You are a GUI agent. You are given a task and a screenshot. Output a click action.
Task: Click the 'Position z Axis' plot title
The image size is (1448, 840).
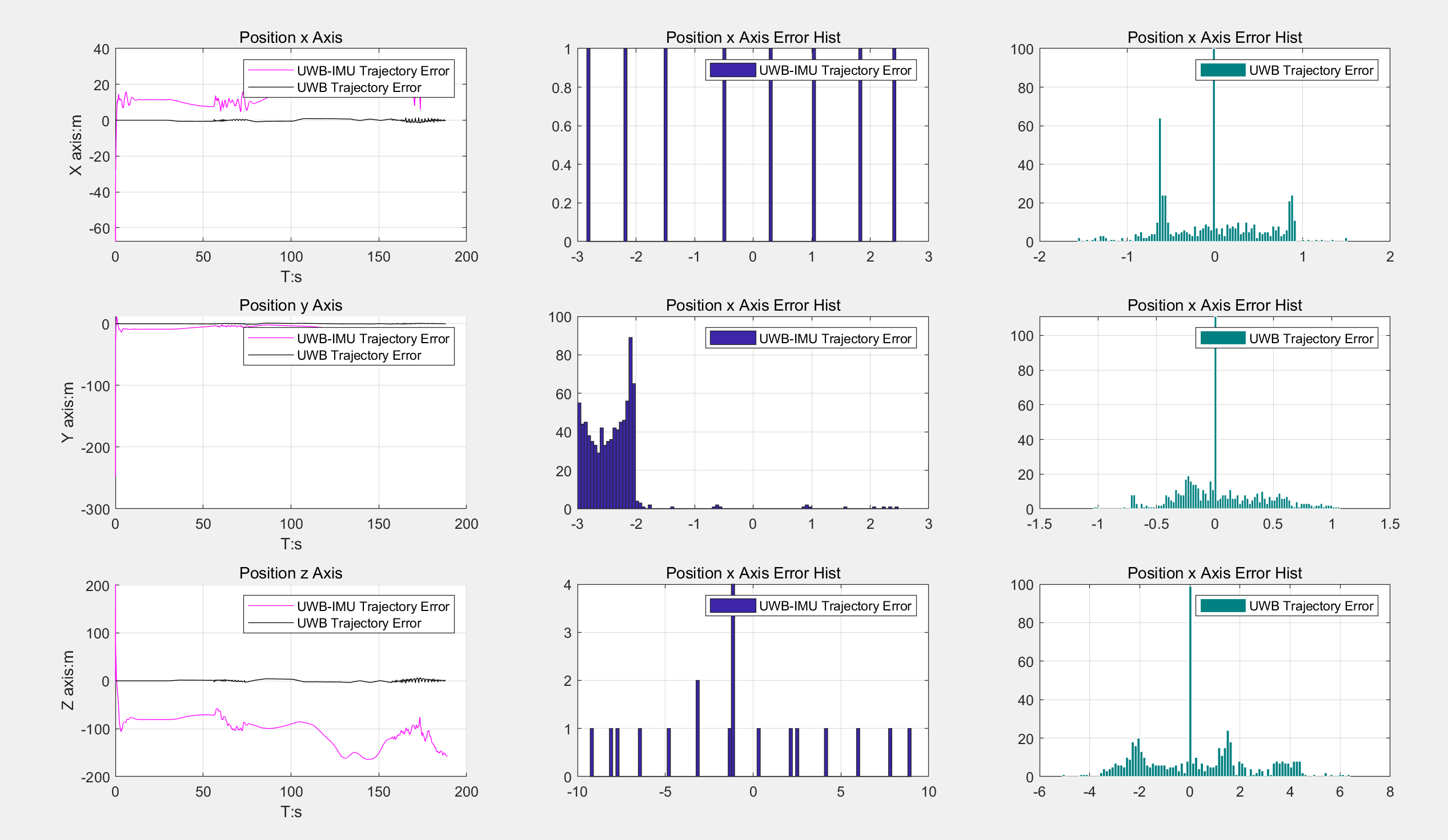290,573
